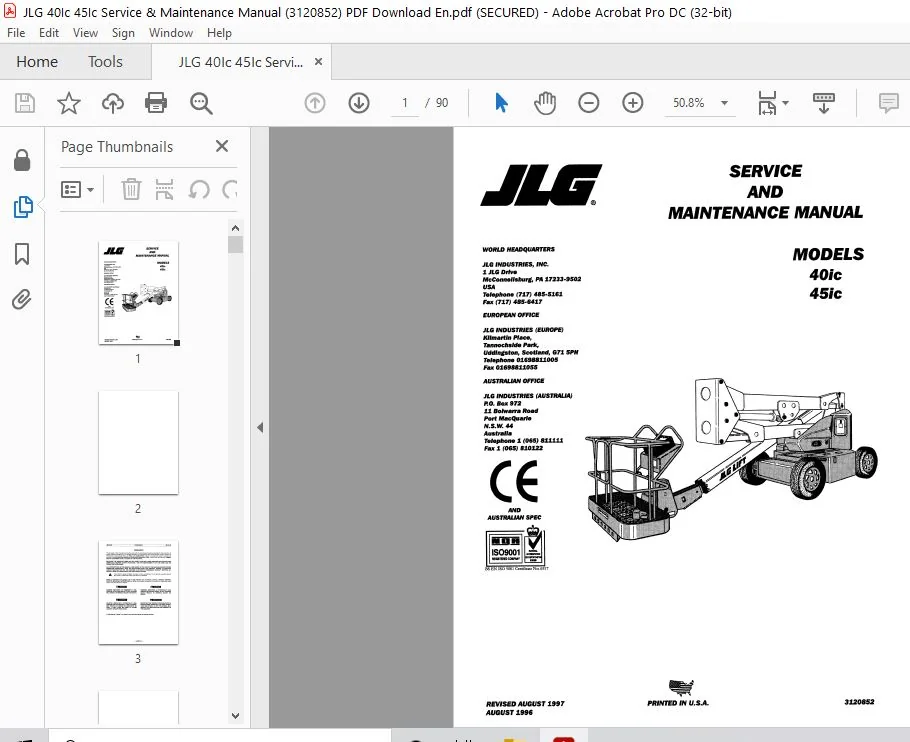
Task: Open Attachments paperclip icon
Action: click(21, 300)
